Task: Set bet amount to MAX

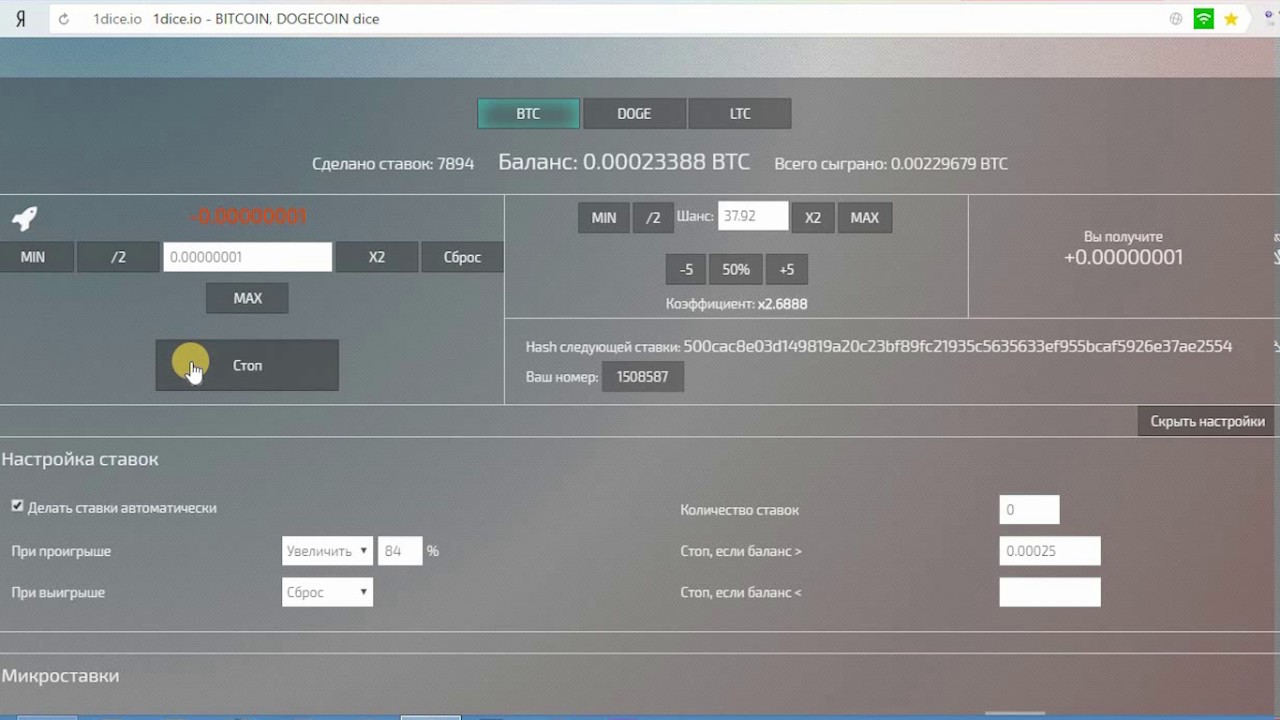Action: 247,298
